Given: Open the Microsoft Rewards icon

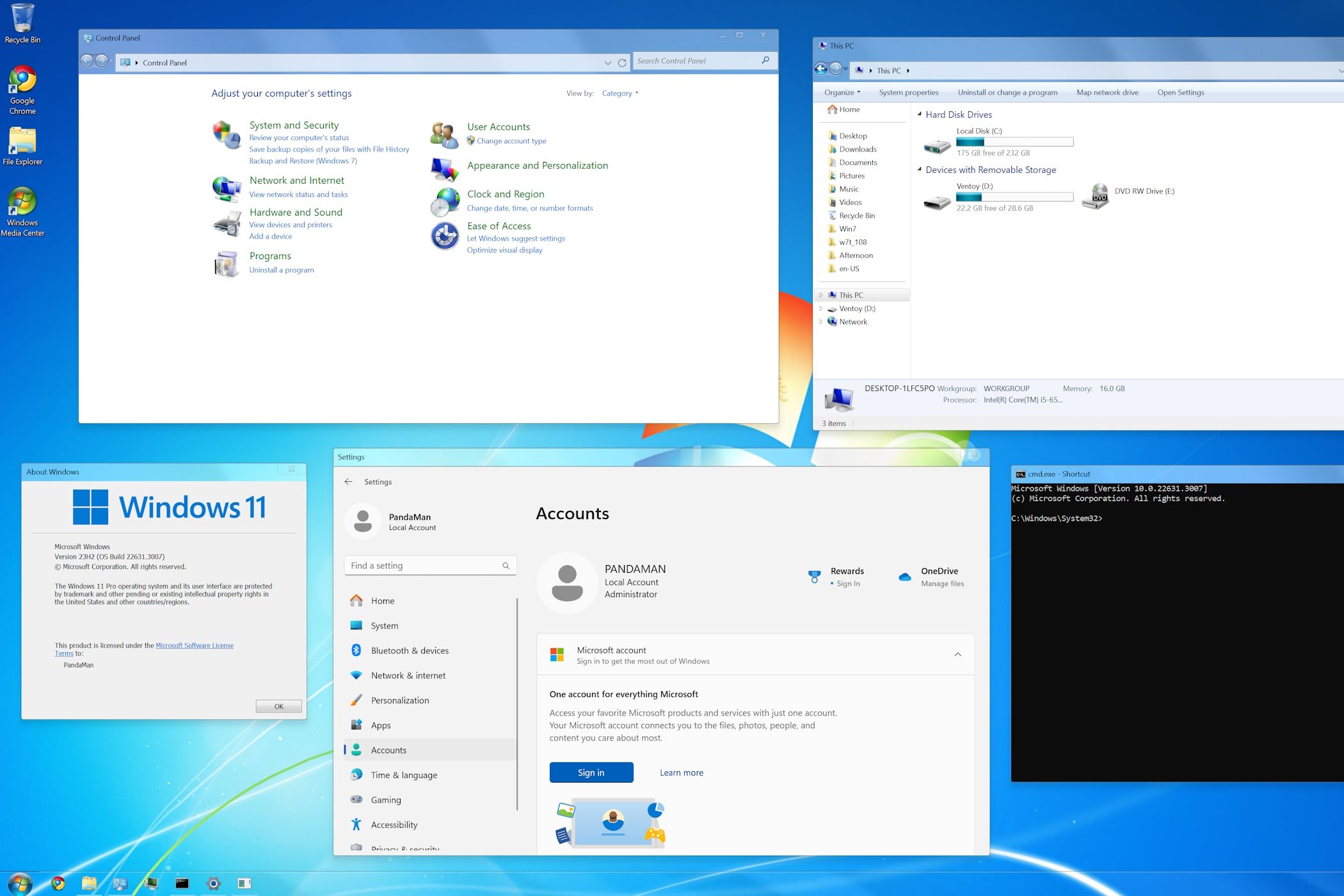Looking at the screenshot, I should click(814, 576).
